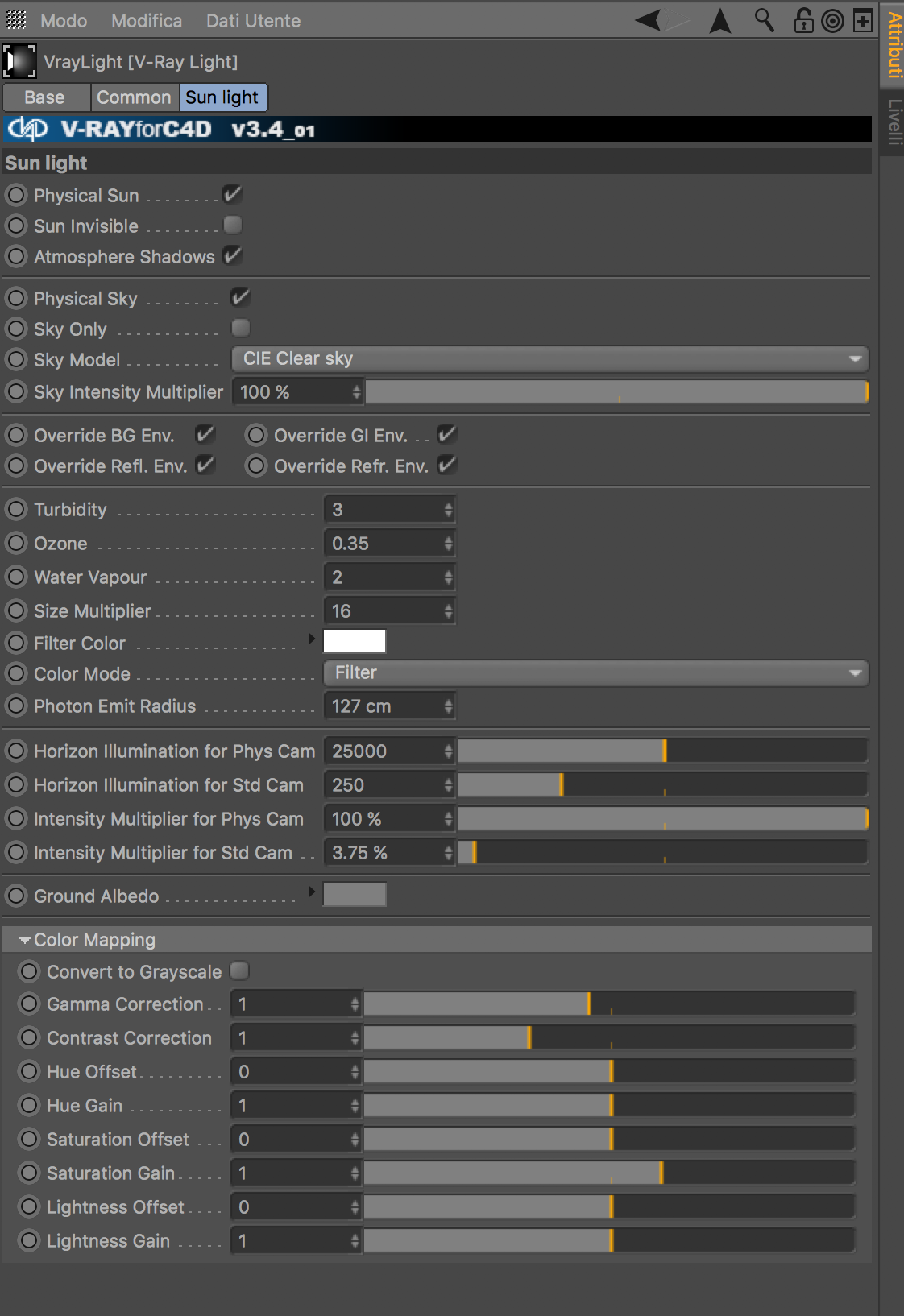Enable Convert to Grayscale checkbox

pyautogui.click(x=239, y=971)
